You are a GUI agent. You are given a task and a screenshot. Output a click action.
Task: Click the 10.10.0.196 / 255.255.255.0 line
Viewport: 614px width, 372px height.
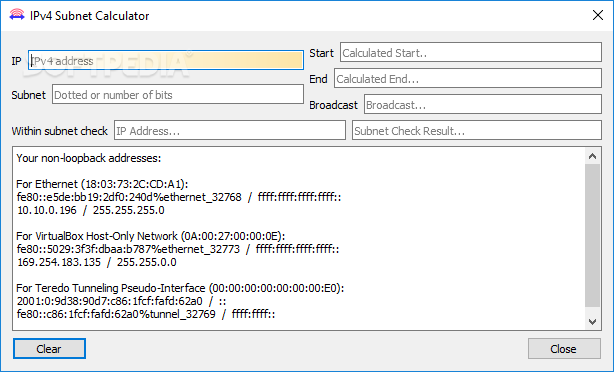coord(91,210)
